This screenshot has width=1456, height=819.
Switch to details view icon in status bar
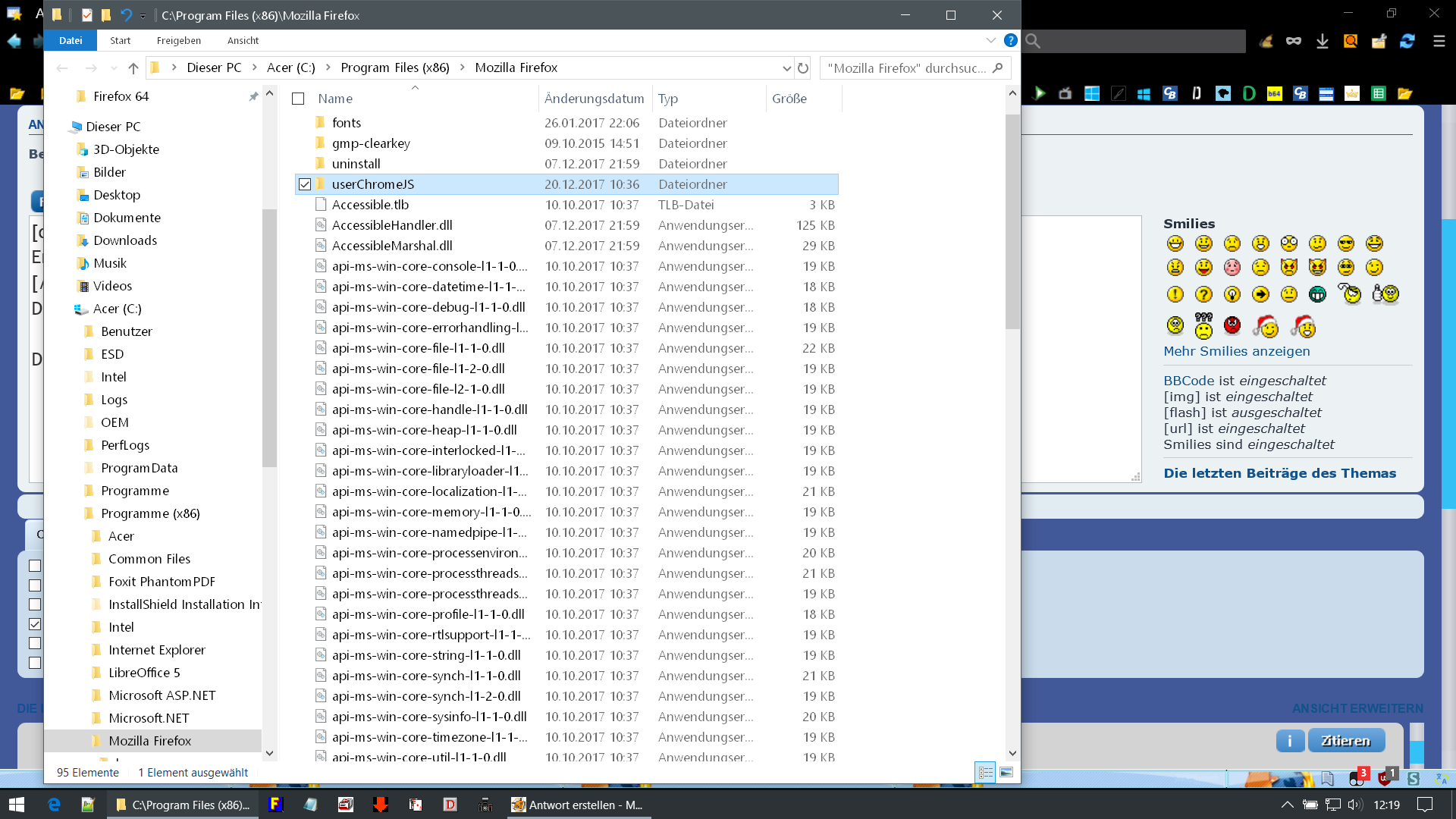tap(985, 772)
